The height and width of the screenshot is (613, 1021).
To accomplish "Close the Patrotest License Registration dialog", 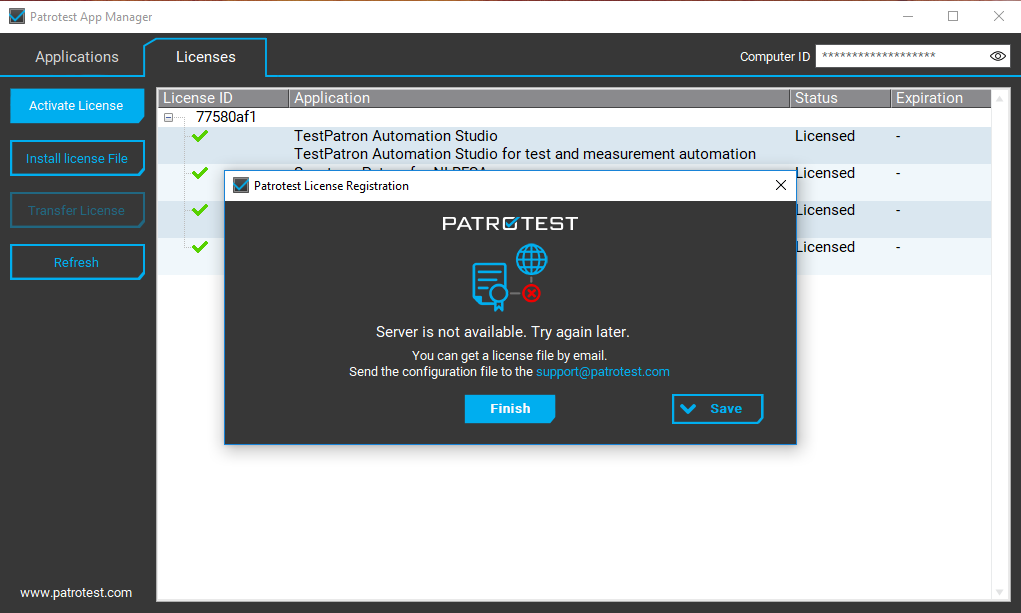I will 781,186.
